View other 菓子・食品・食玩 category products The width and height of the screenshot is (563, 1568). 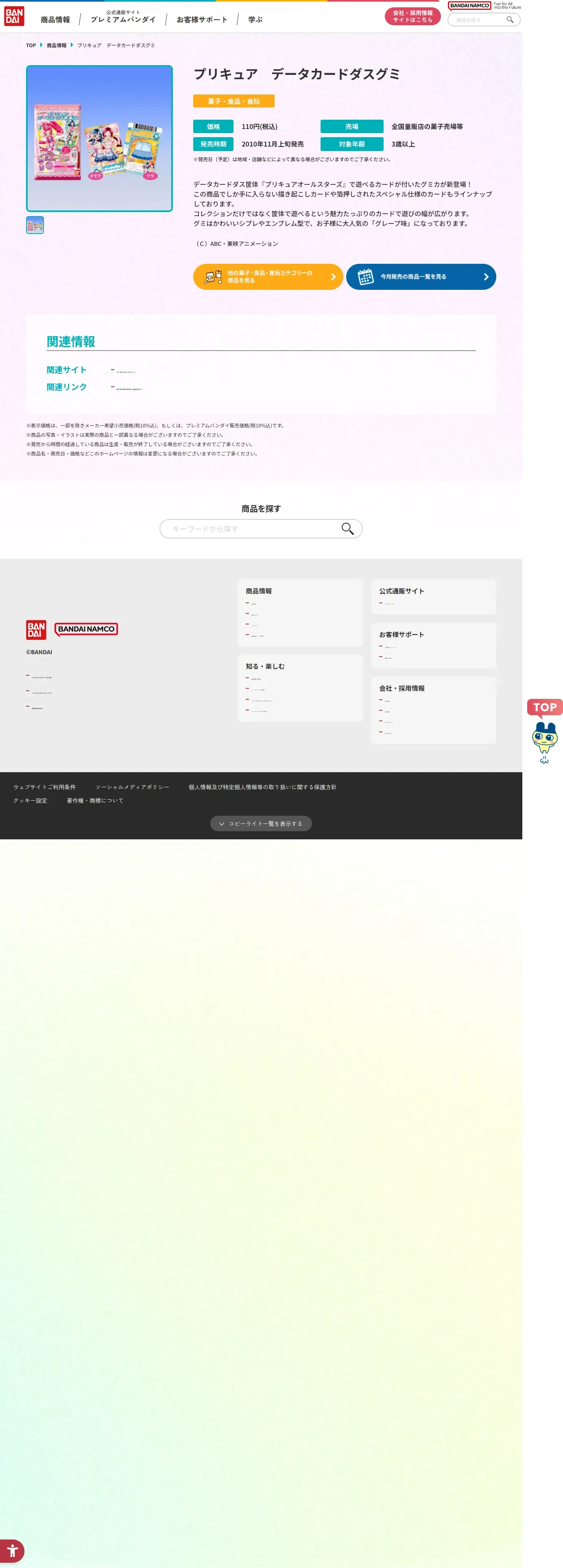(x=268, y=277)
